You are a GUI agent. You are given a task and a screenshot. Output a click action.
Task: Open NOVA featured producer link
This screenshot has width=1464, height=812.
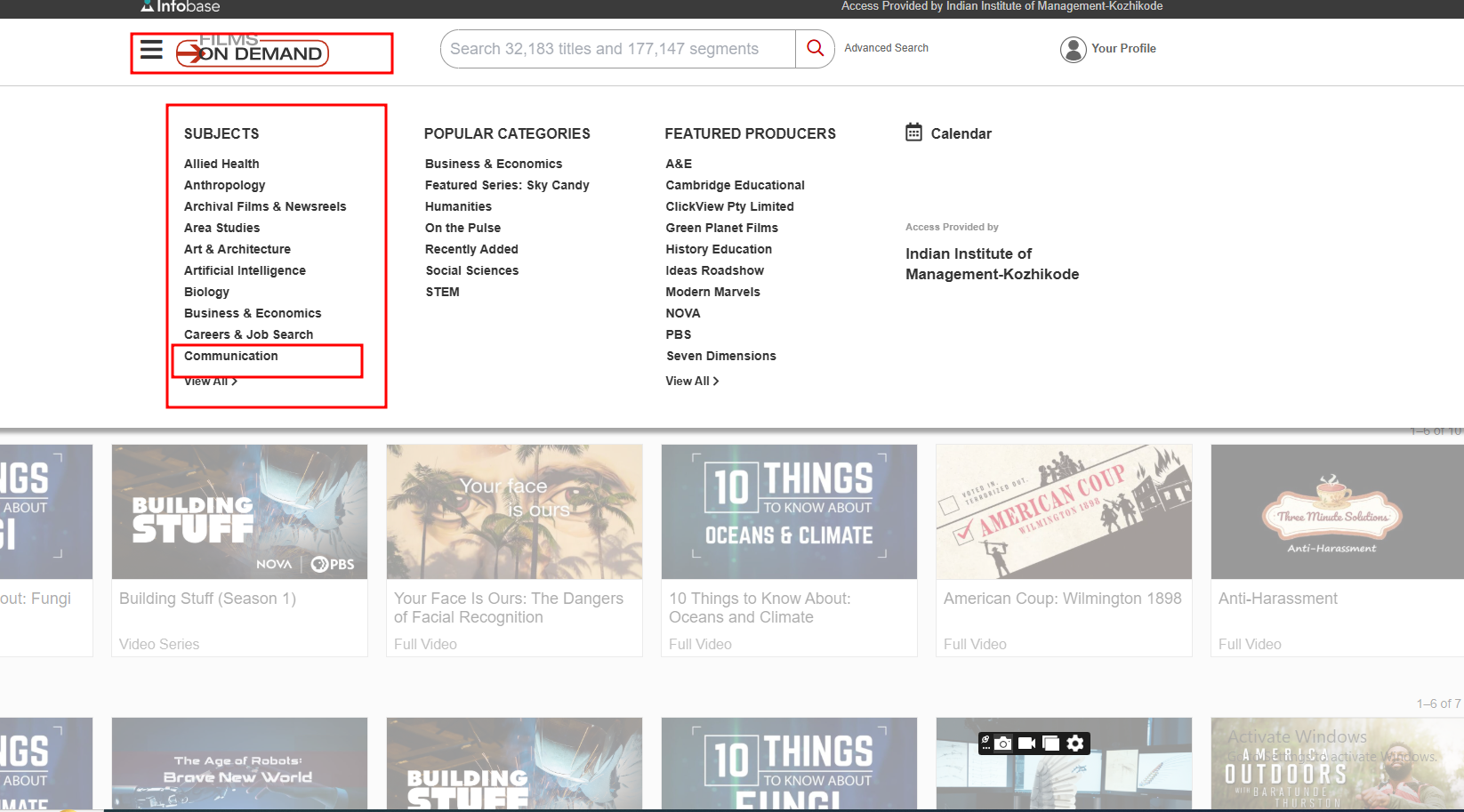tap(682, 313)
